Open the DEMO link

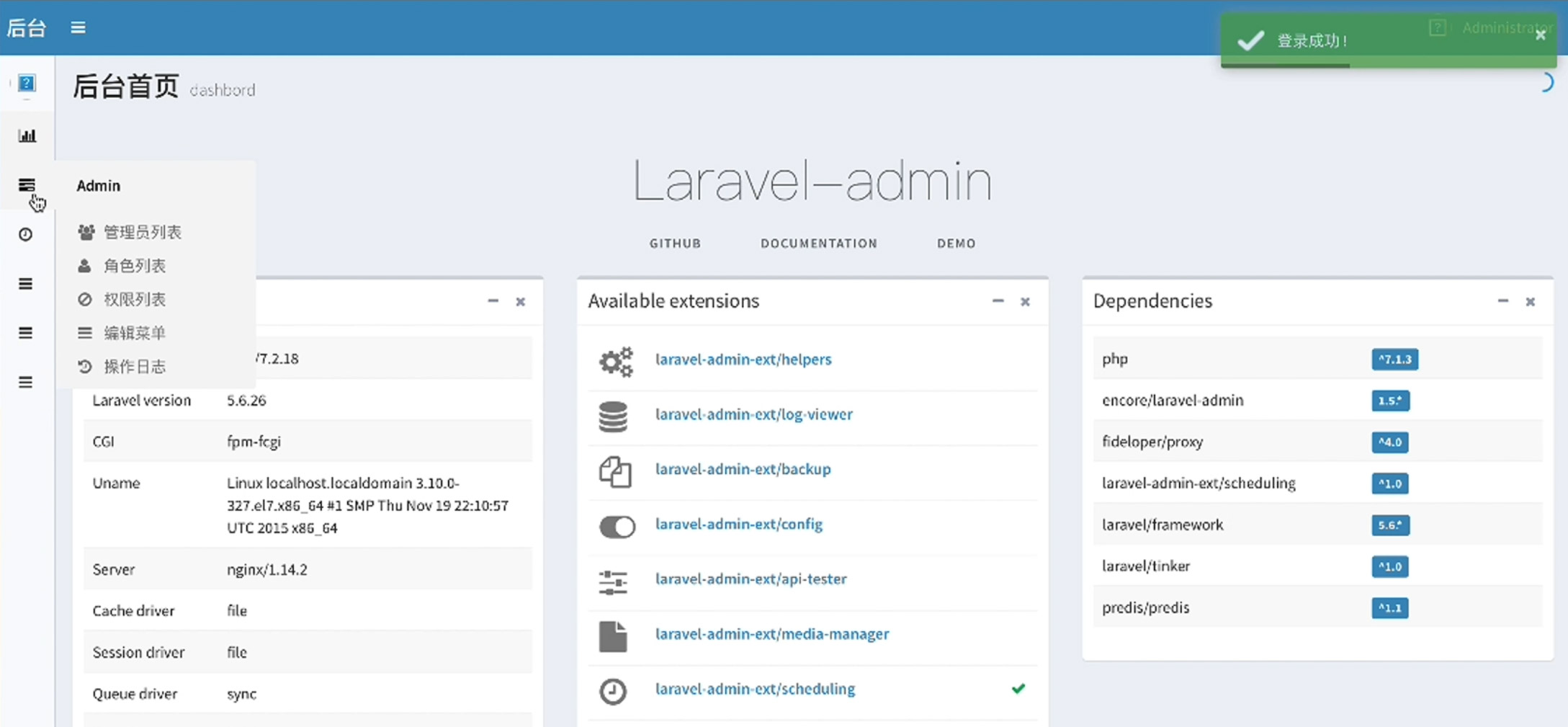click(957, 244)
